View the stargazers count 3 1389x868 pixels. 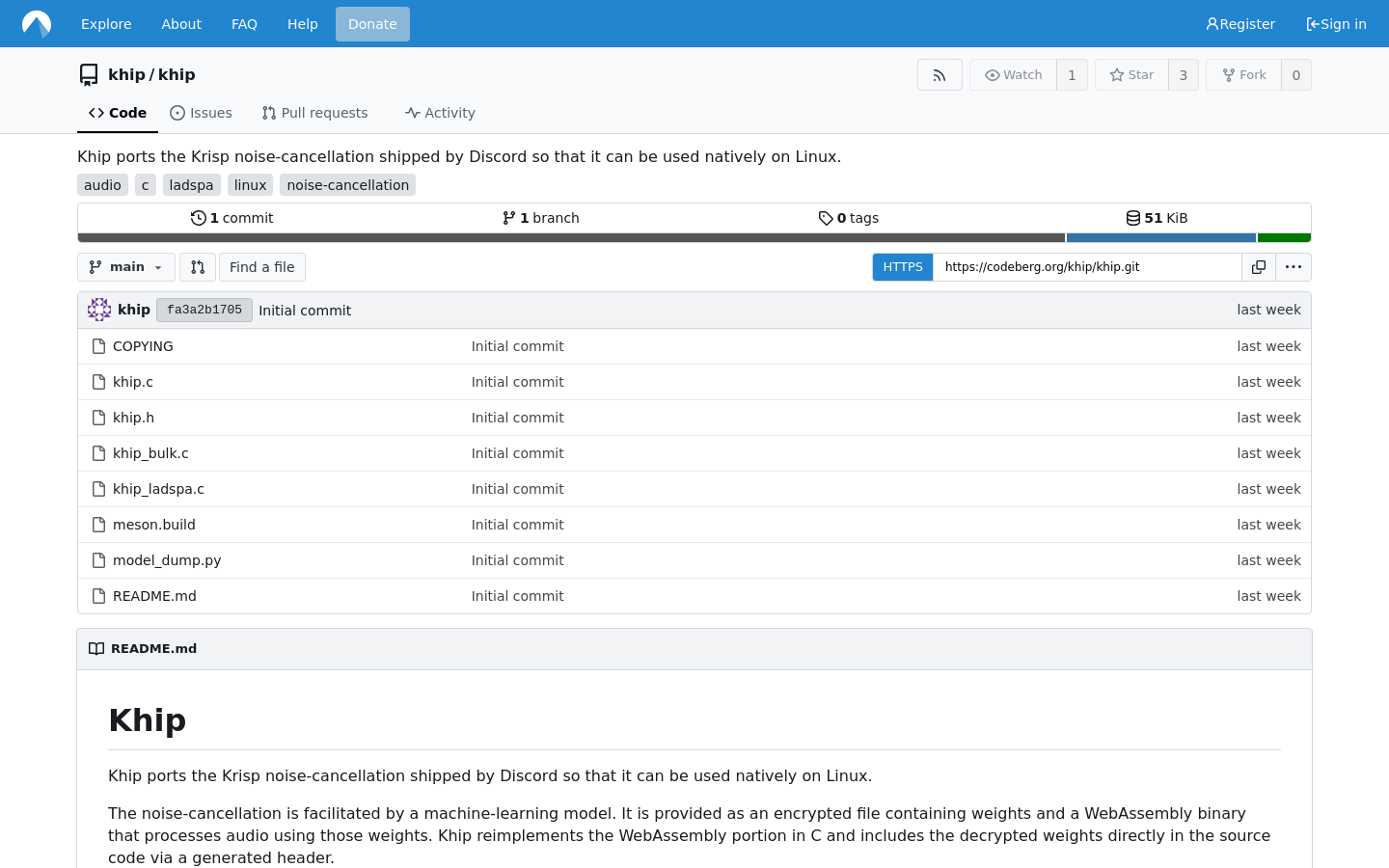coord(1184,75)
